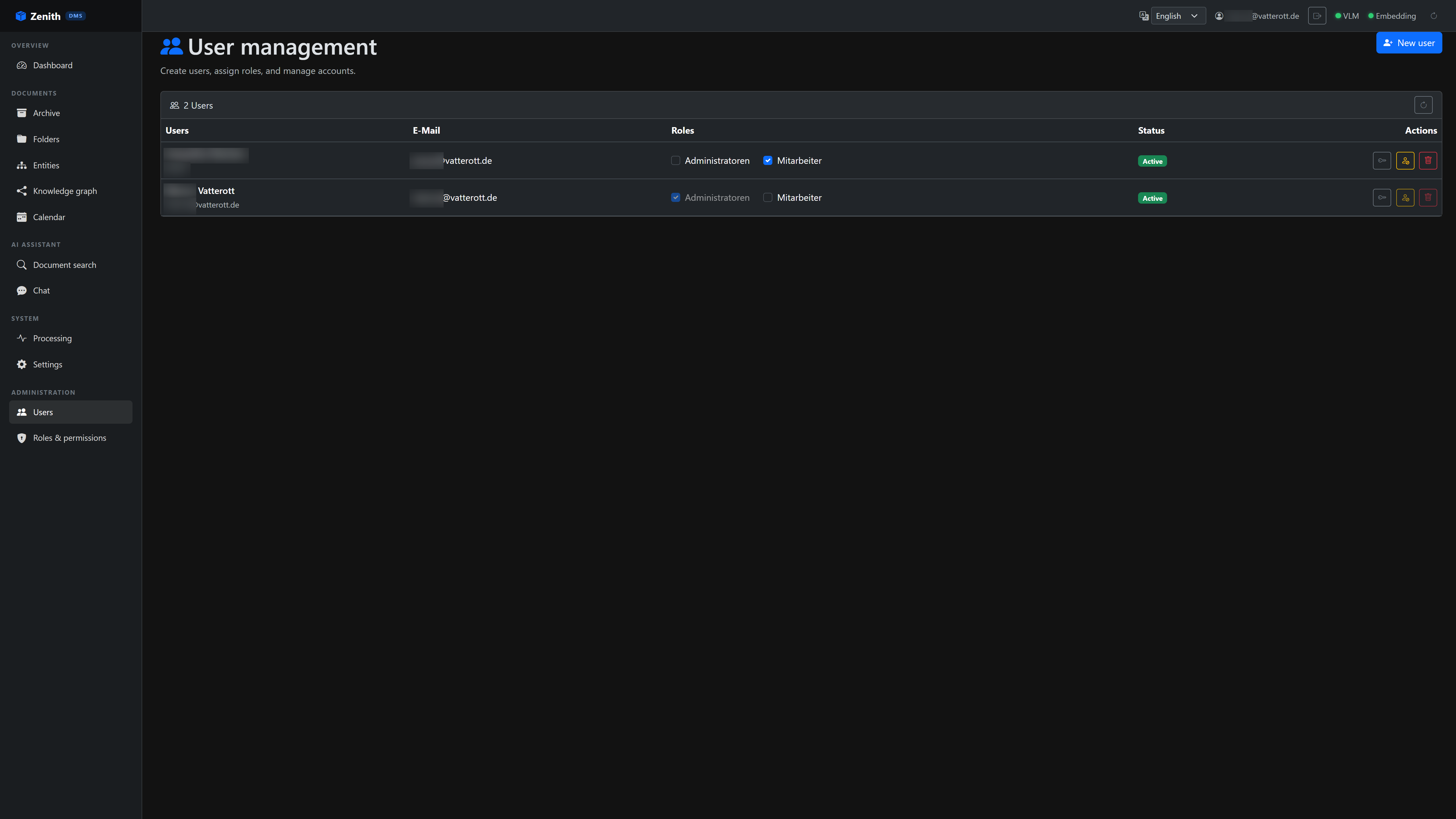Screen dimensions: 1456x819
Task: Click the Knowledge graph share icon
Action: (22, 191)
